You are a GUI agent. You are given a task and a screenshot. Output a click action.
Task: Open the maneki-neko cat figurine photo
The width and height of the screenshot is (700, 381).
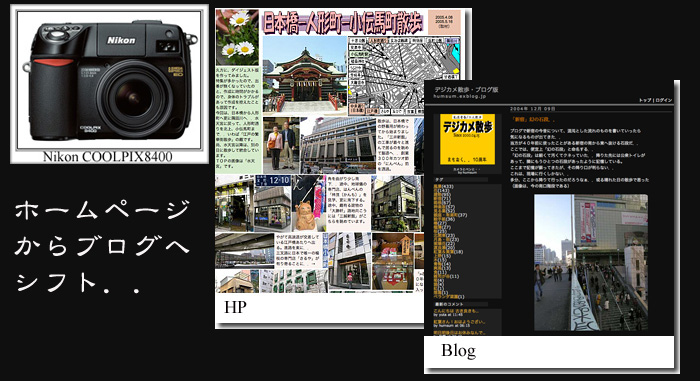click(x=308, y=203)
